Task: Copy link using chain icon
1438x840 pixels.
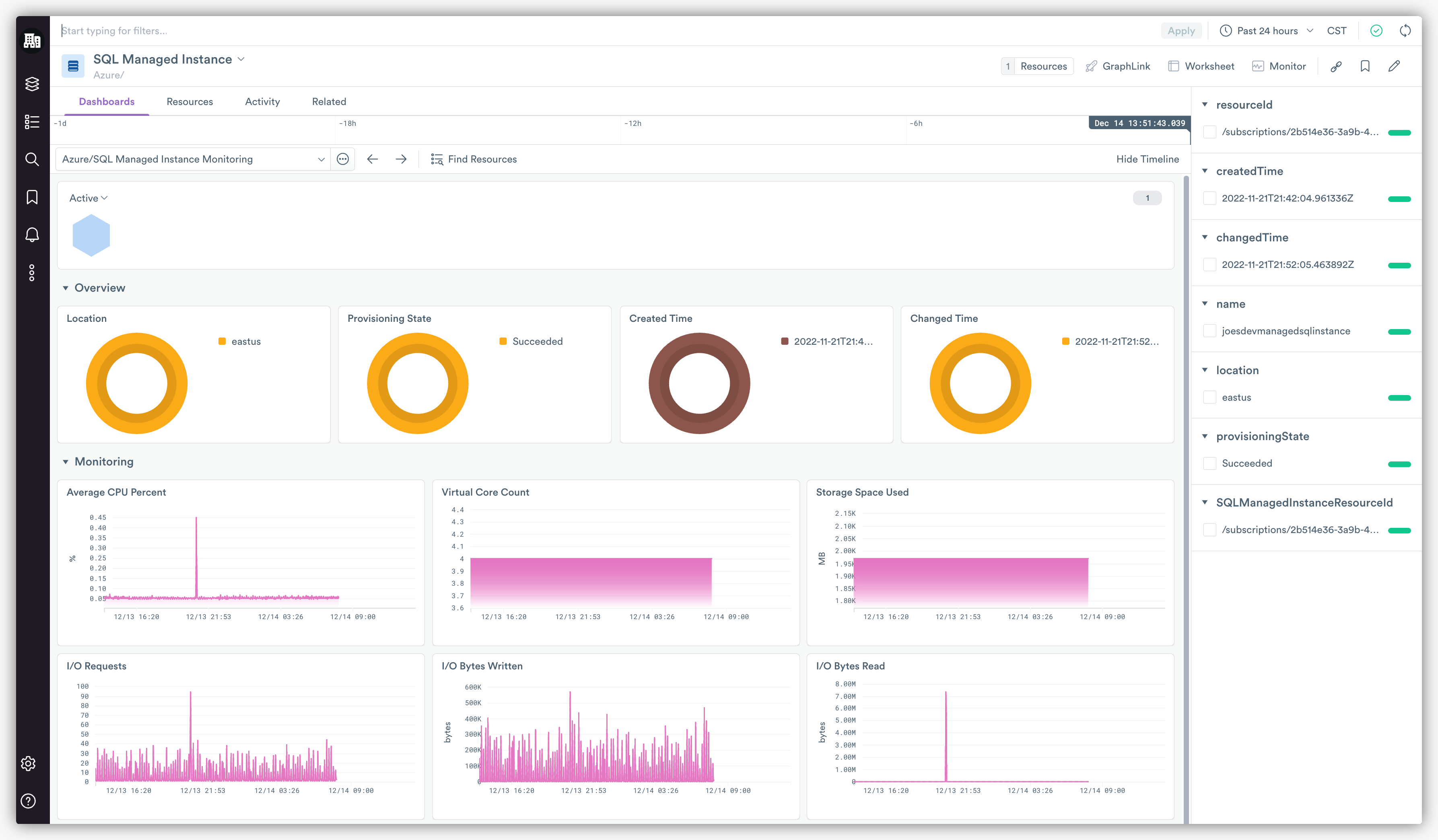Action: 1336,66
